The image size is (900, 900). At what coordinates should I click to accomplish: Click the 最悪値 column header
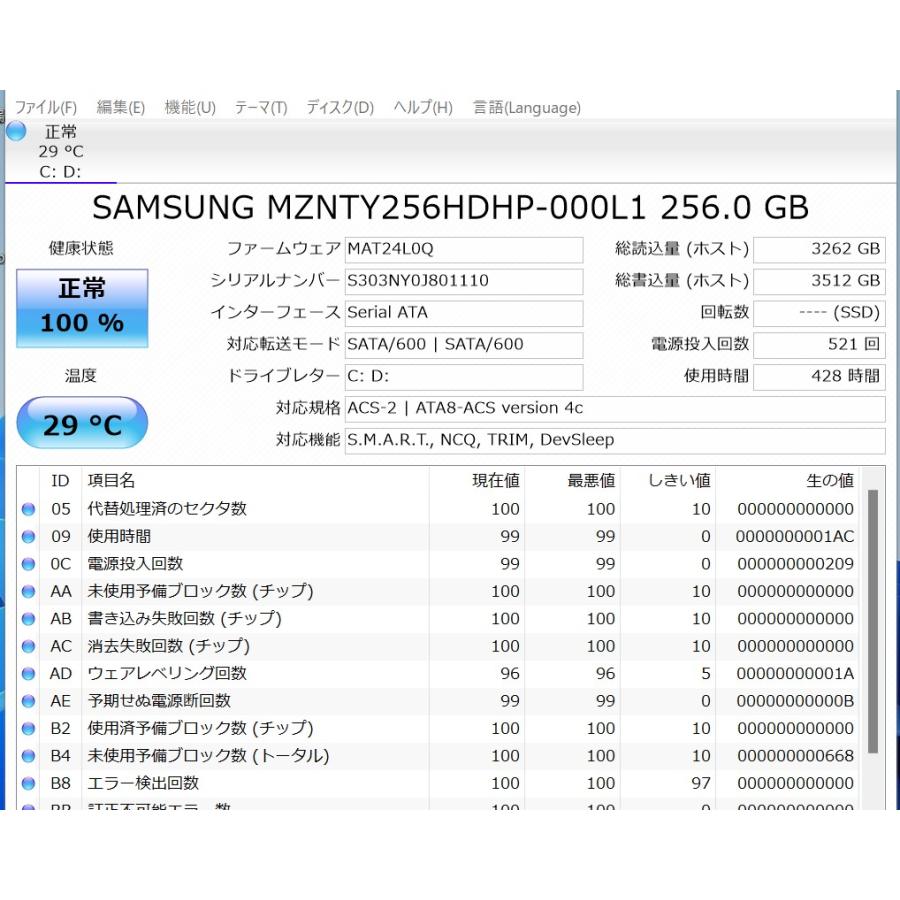(x=572, y=480)
